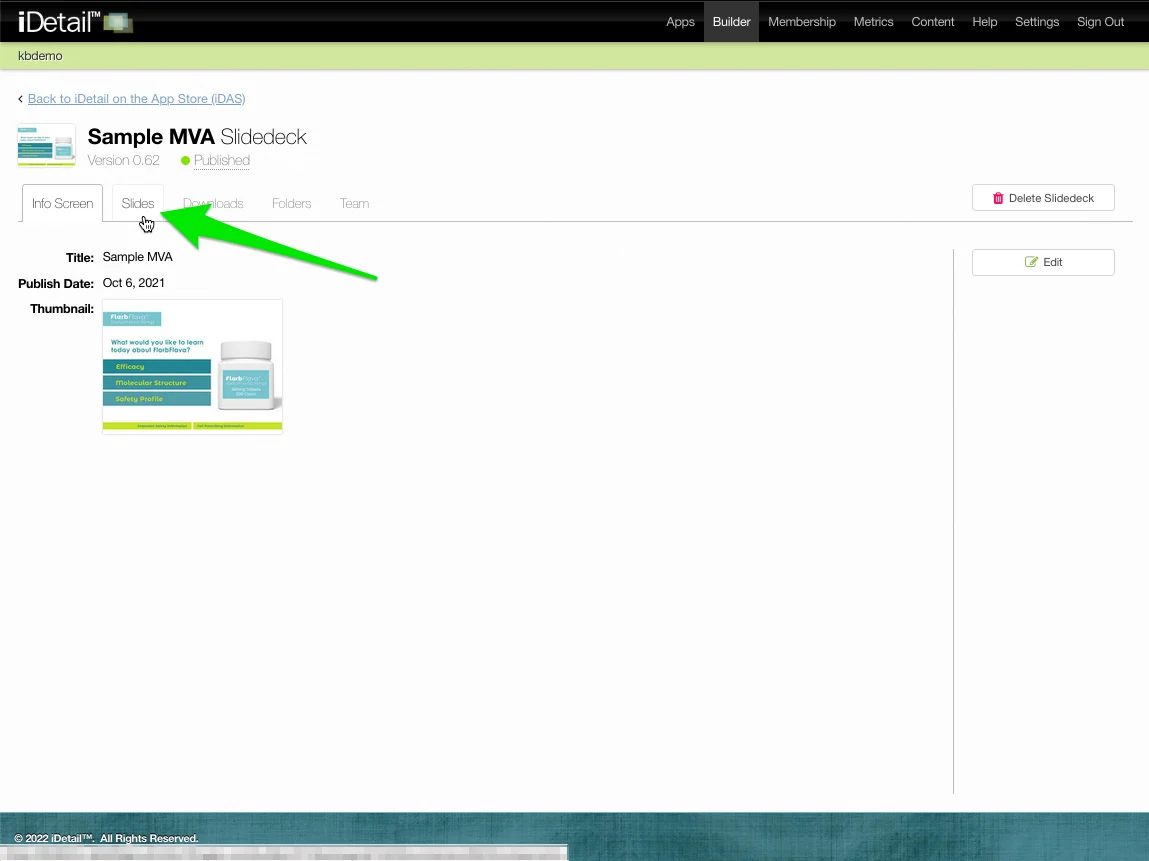Open the Content page
The width and height of the screenshot is (1149, 861).
[932, 22]
